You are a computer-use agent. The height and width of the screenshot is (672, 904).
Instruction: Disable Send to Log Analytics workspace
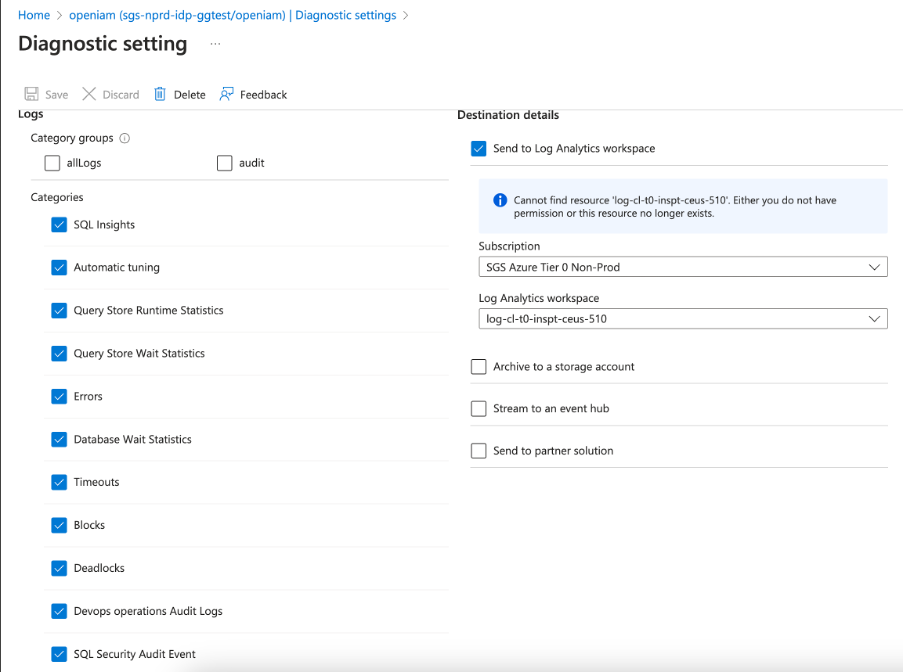point(479,149)
